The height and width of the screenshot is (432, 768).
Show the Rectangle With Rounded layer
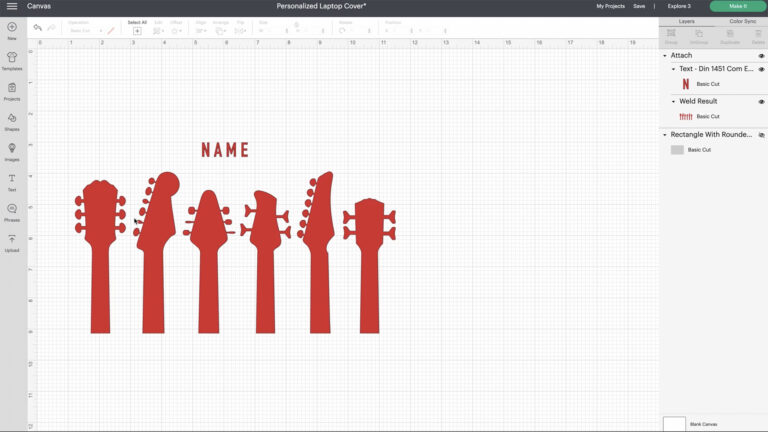pos(761,135)
